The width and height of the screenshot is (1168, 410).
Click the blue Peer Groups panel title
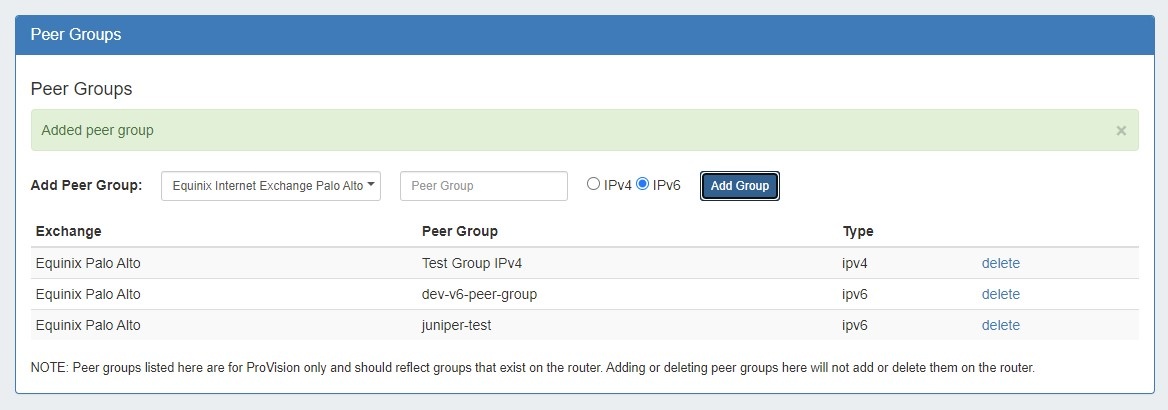[x=76, y=35]
